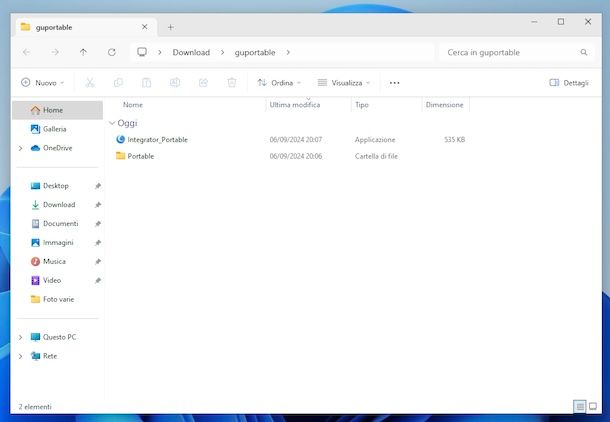Click the Portable folder icon
Viewport: 610px width, 422px height.
pos(121,156)
